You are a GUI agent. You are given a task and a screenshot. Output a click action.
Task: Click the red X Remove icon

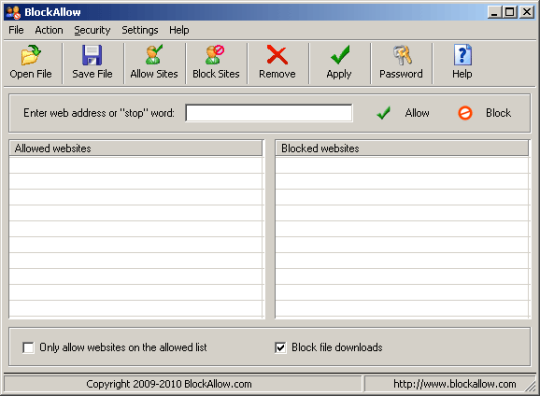coord(277,55)
